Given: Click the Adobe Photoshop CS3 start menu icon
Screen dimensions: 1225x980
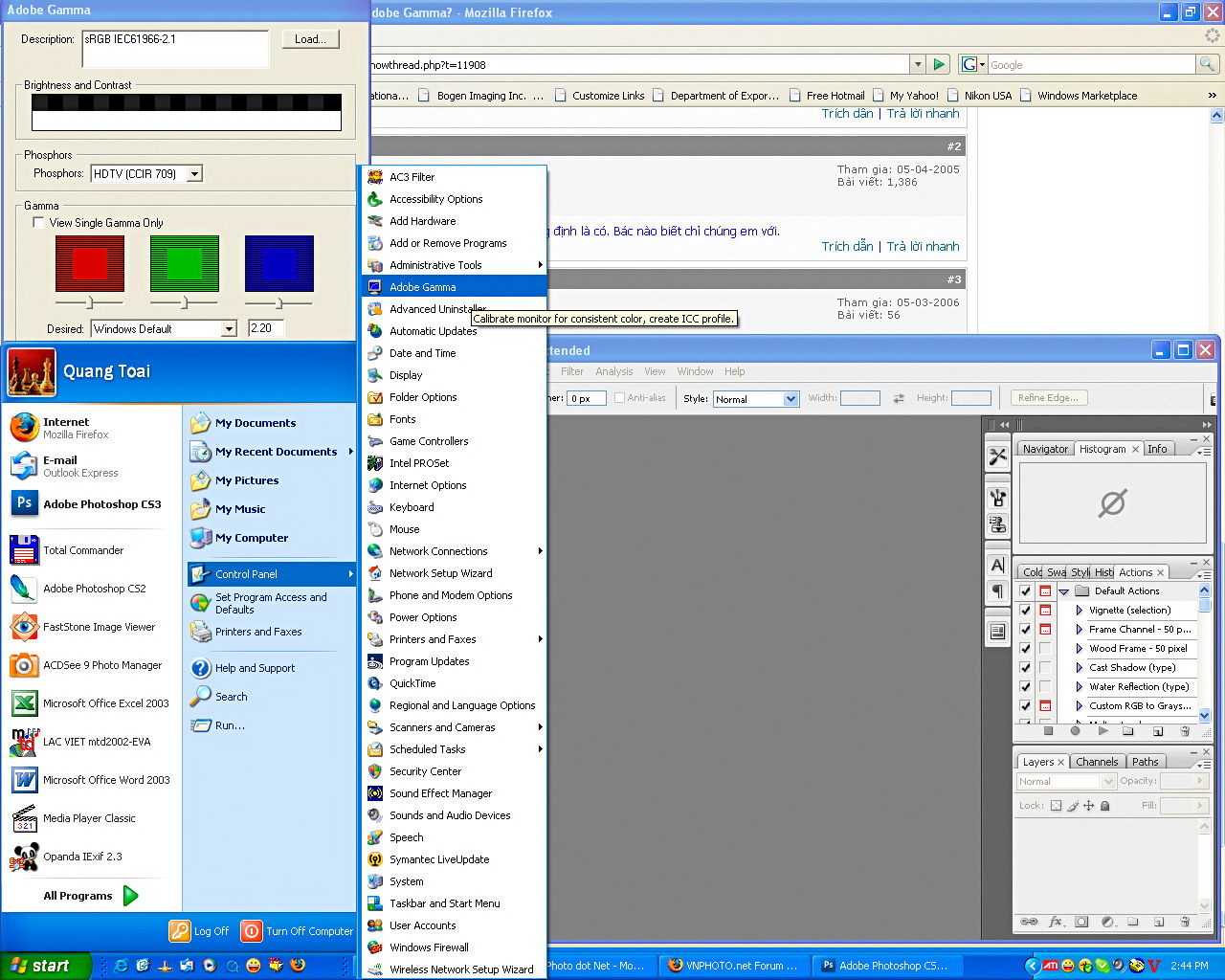Looking at the screenshot, I should click(24, 503).
